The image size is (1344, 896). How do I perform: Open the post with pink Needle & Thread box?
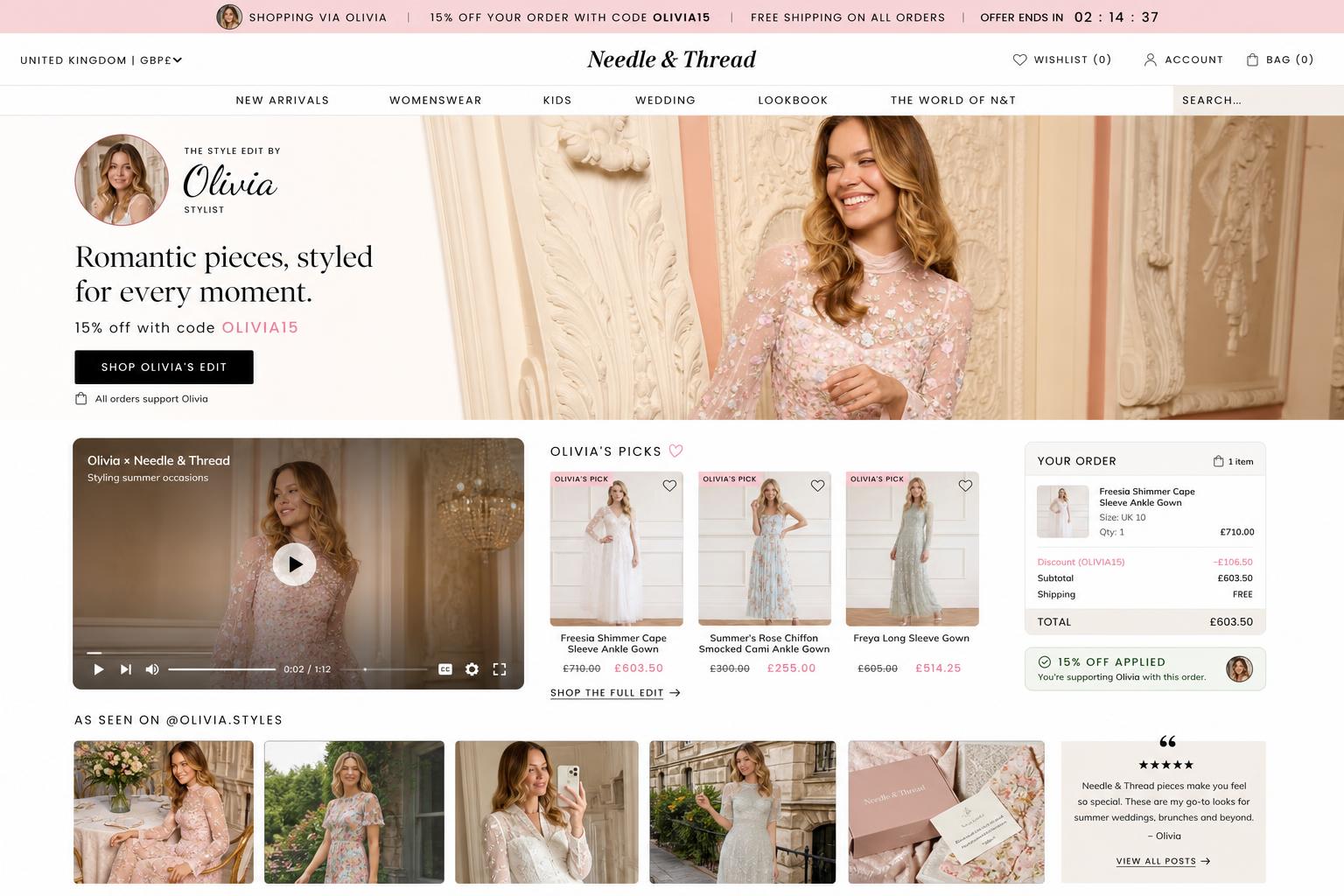(x=947, y=812)
